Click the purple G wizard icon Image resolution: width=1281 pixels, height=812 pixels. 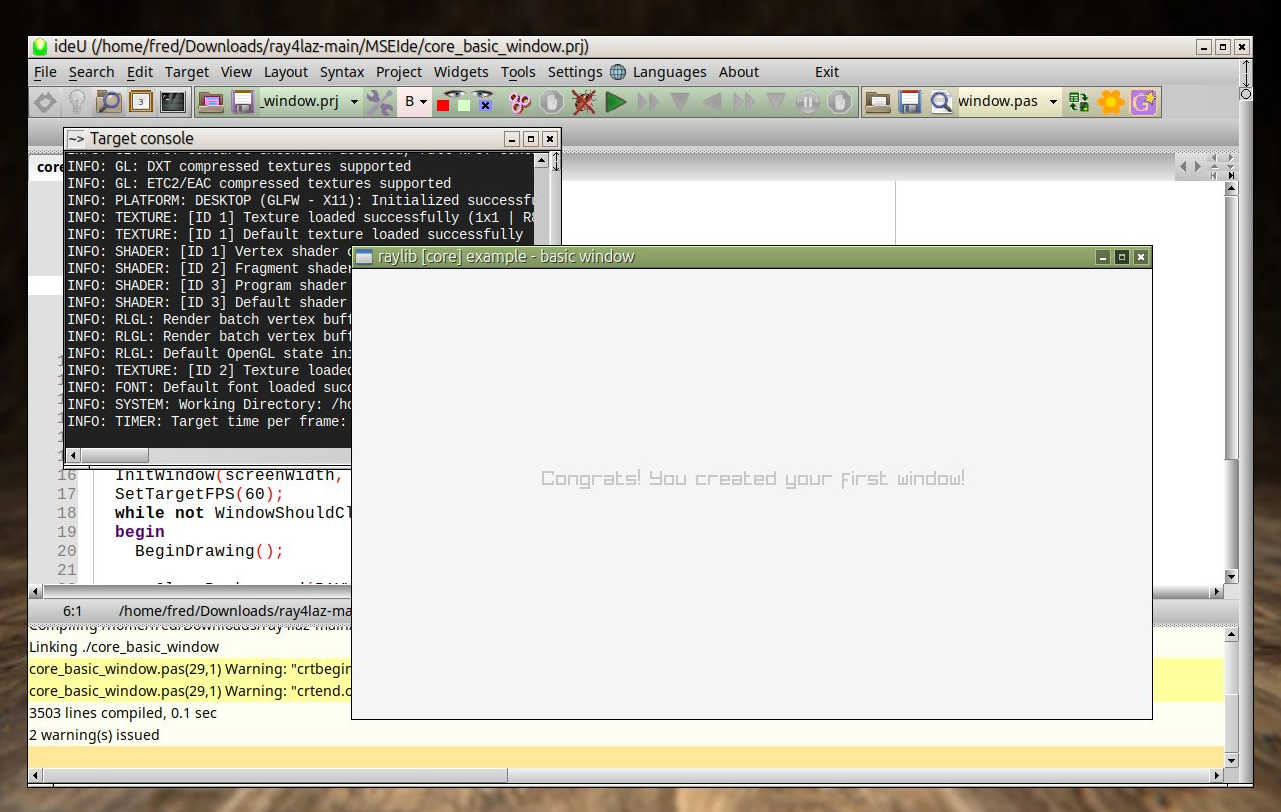[x=1143, y=102]
